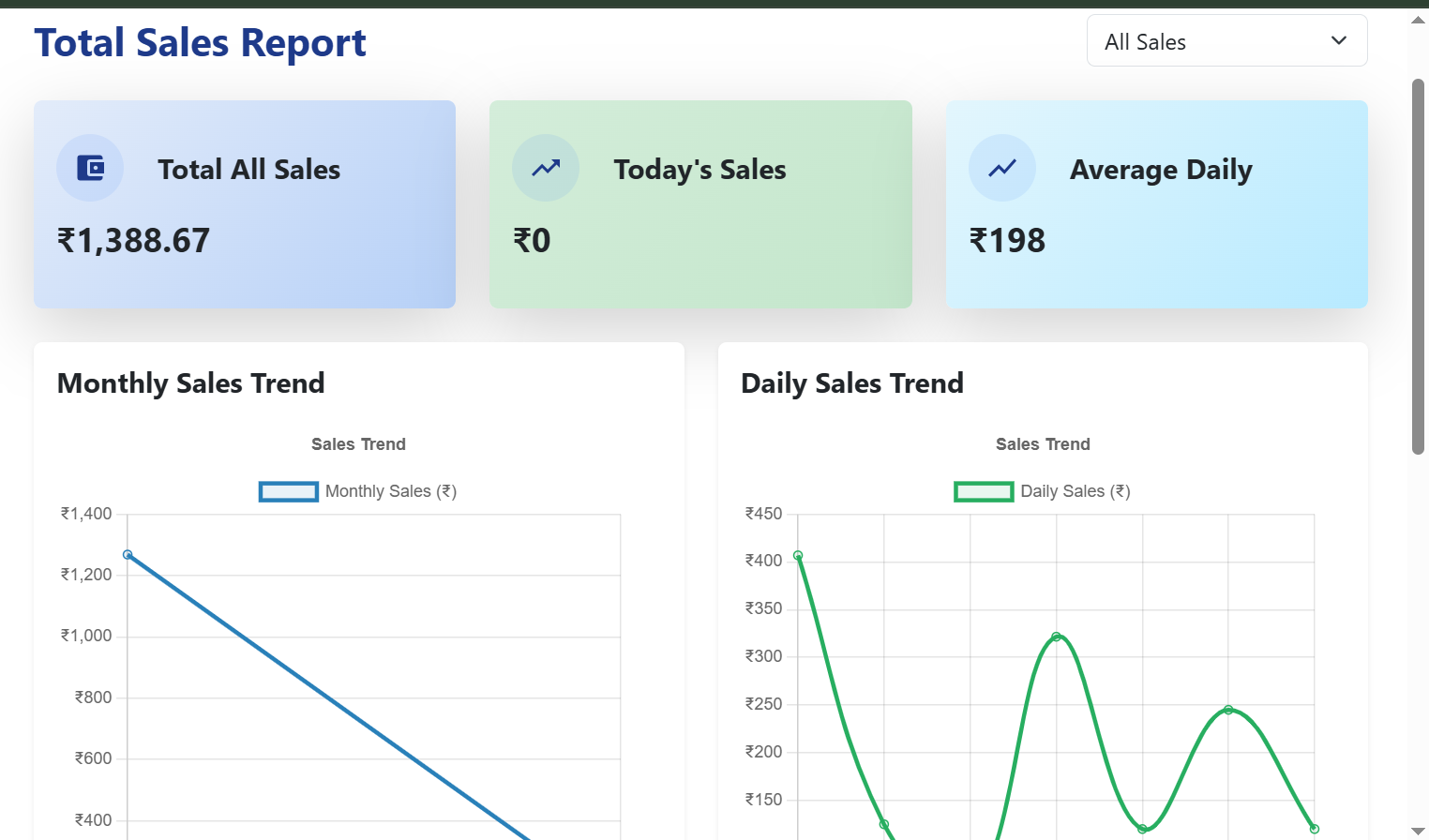Click the Daily Sales Trend heading

(x=851, y=383)
